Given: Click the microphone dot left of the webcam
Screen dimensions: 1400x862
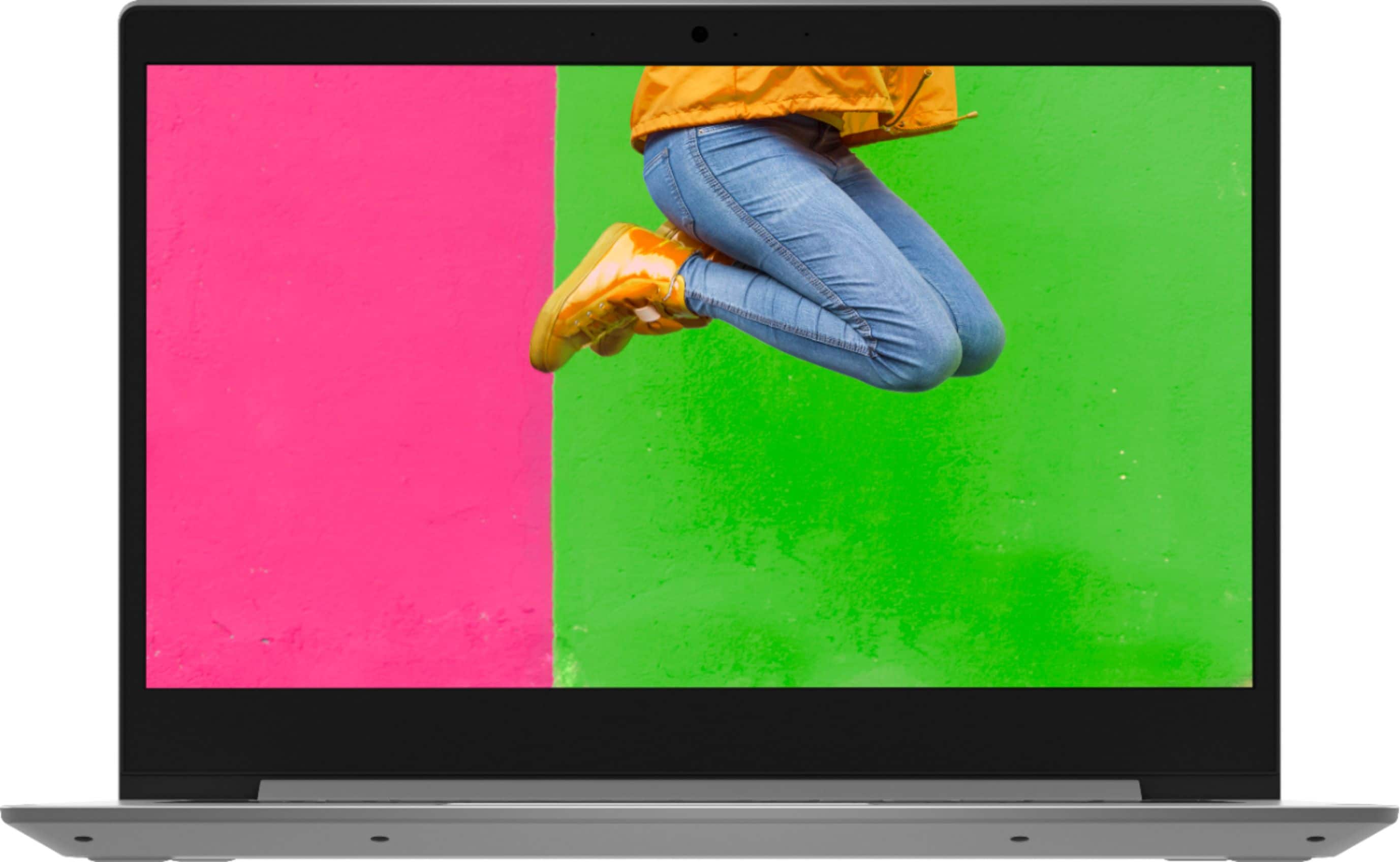Looking at the screenshot, I should 593,35.
